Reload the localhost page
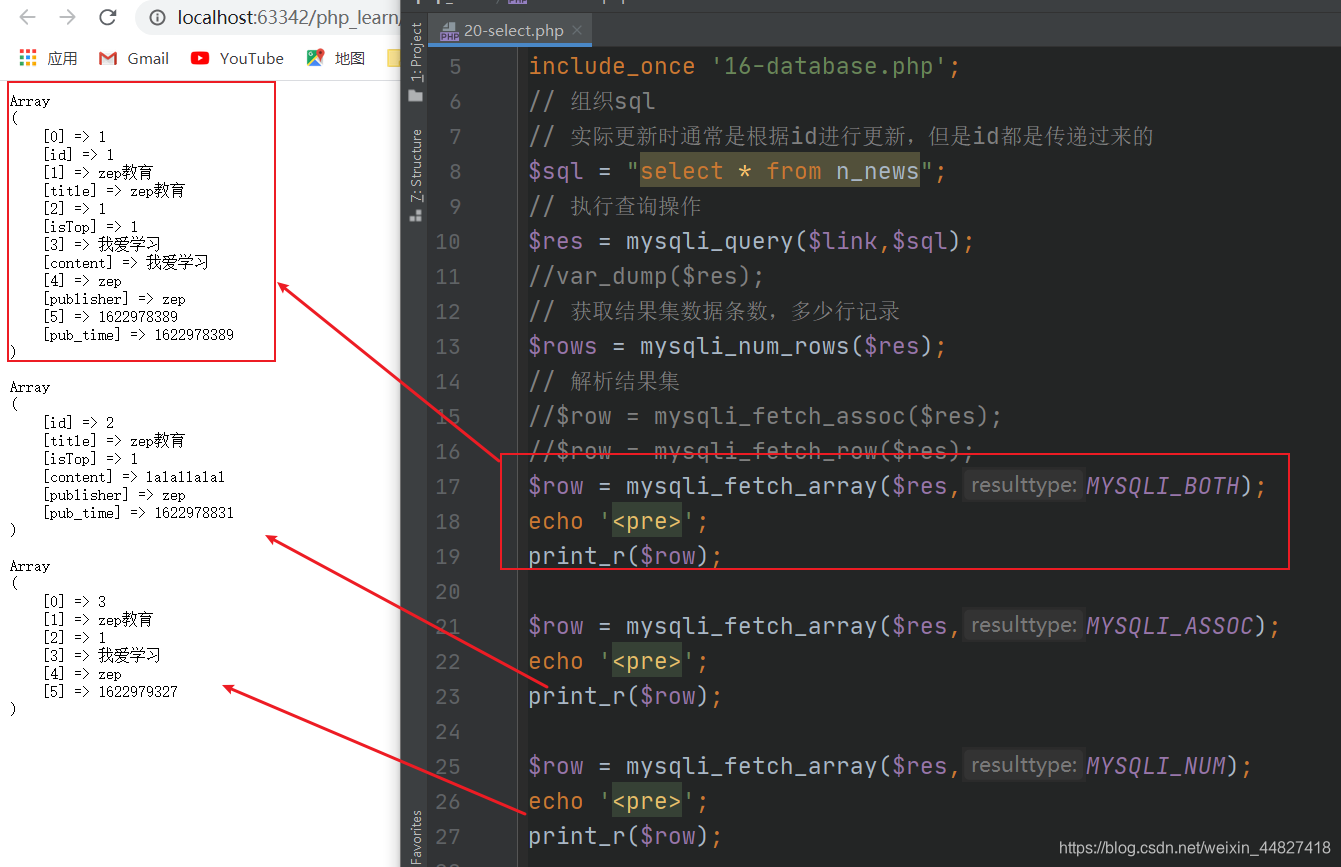1341x867 pixels. [108, 17]
